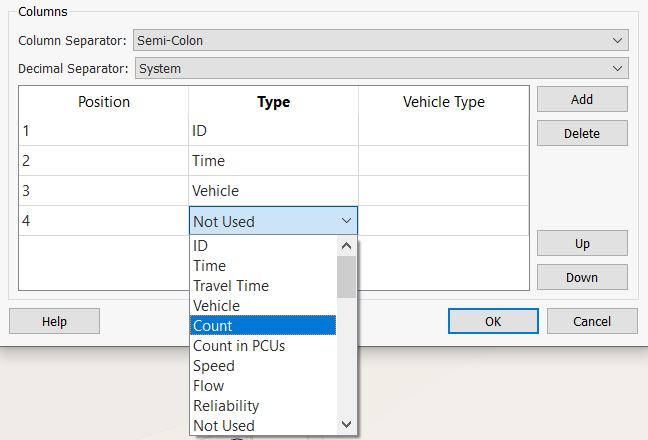
Task: Move the column Down
Action: (582, 277)
